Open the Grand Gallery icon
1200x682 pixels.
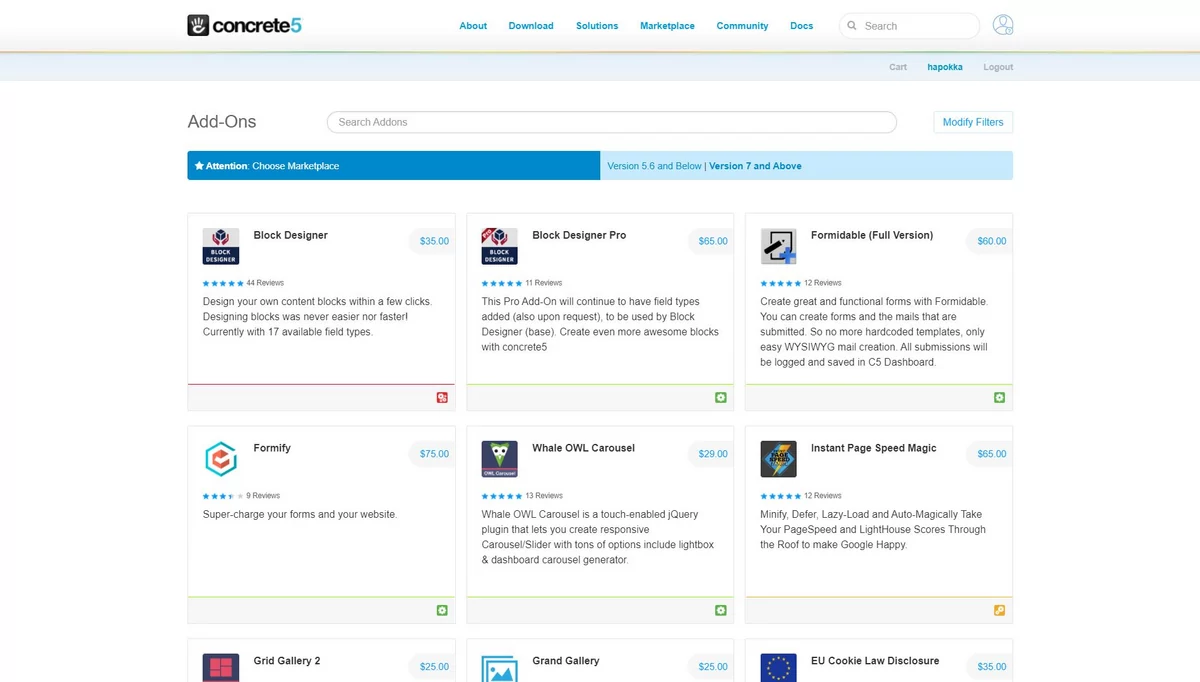point(499,668)
